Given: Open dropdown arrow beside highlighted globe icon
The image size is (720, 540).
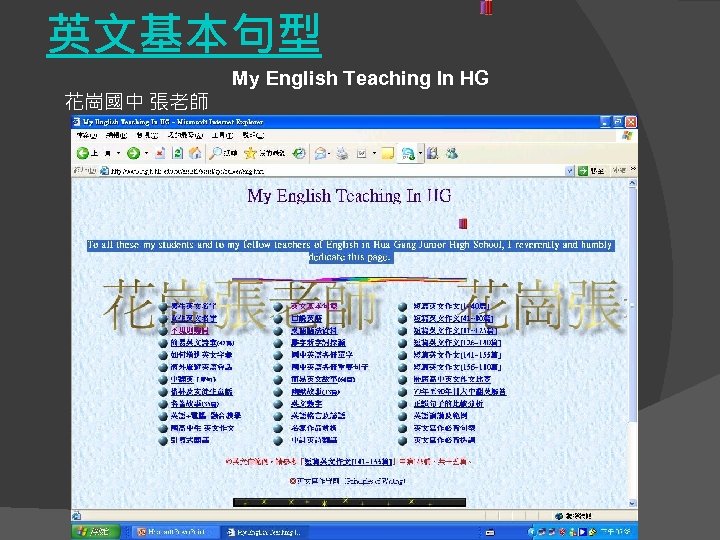Looking at the screenshot, I should (420, 153).
